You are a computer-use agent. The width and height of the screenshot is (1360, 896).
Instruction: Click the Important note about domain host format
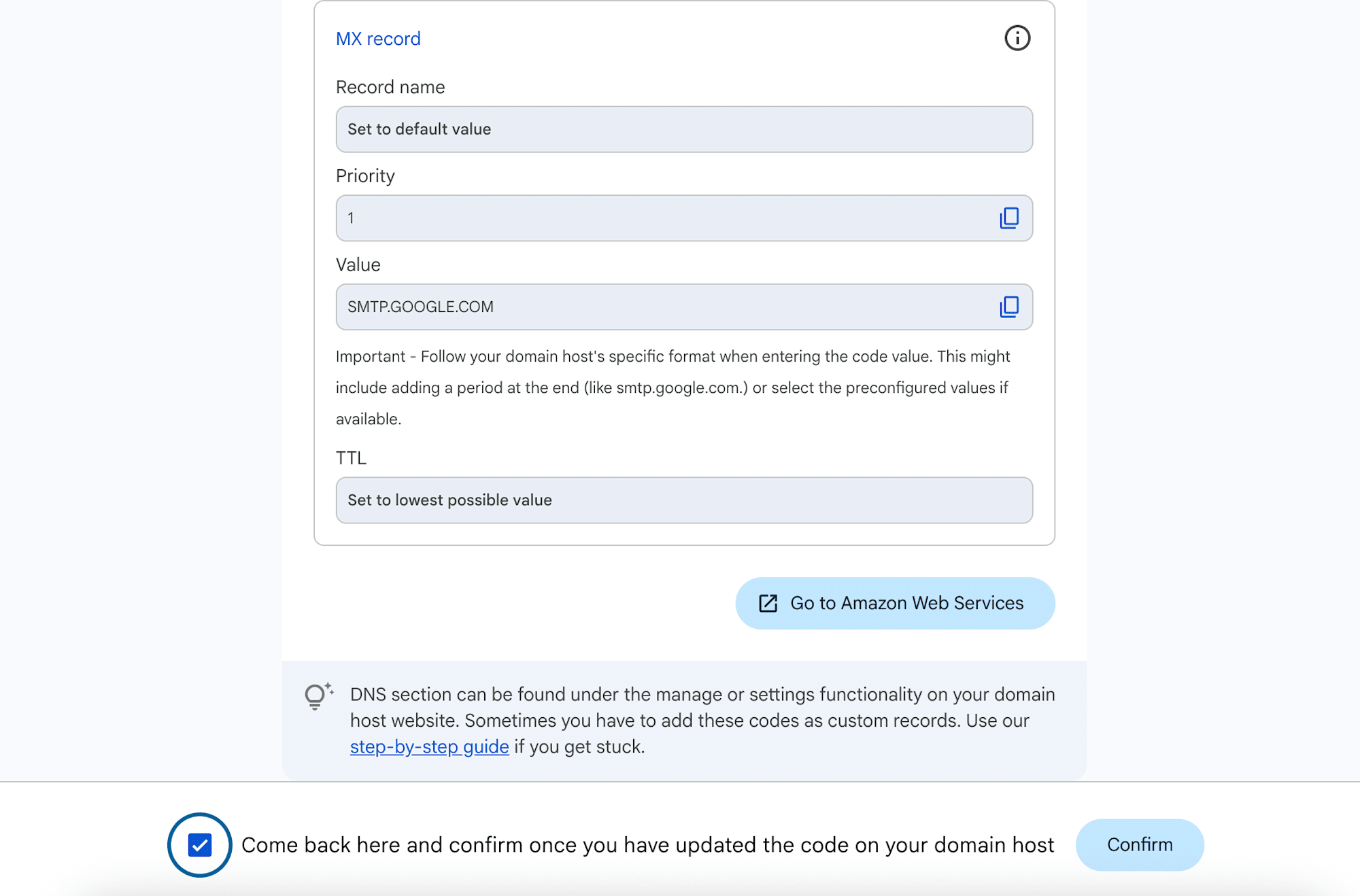[x=673, y=387]
